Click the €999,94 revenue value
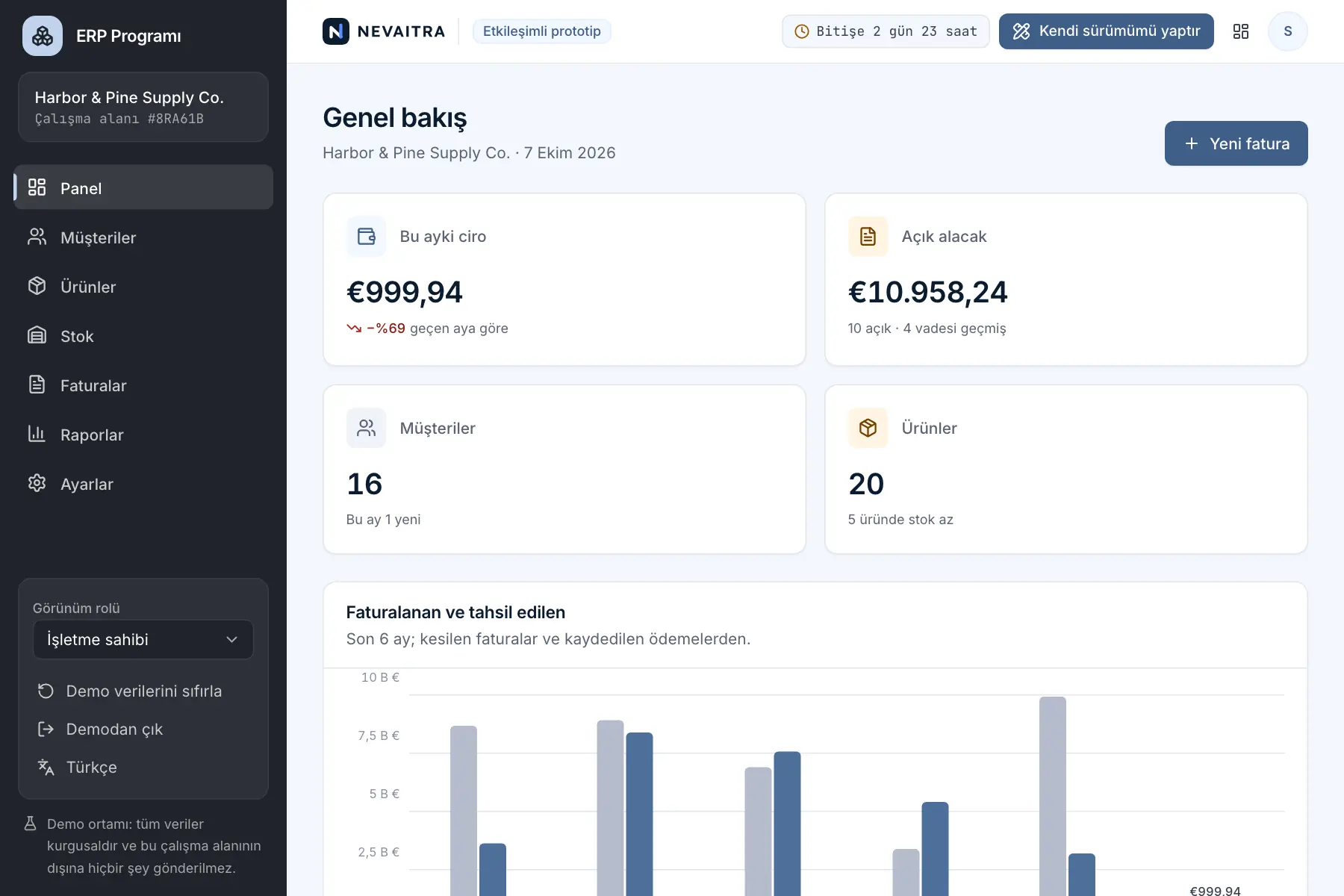Screen dimensions: 1344x896 tap(405, 292)
